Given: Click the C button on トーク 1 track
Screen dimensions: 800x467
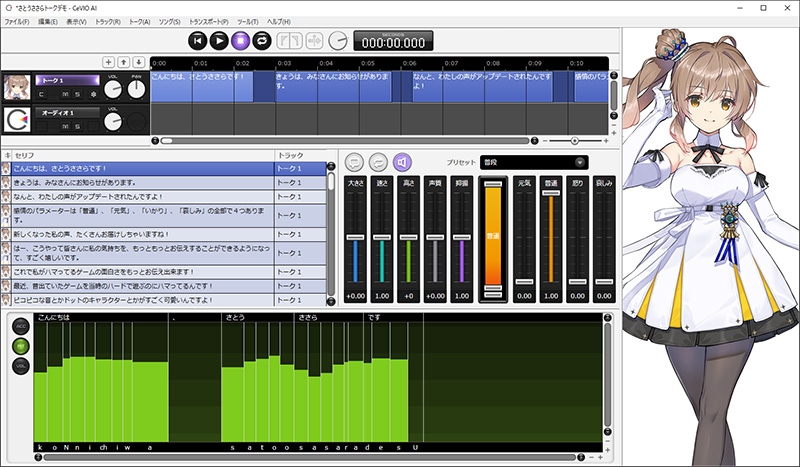Looking at the screenshot, I should click(x=41, y=94).
